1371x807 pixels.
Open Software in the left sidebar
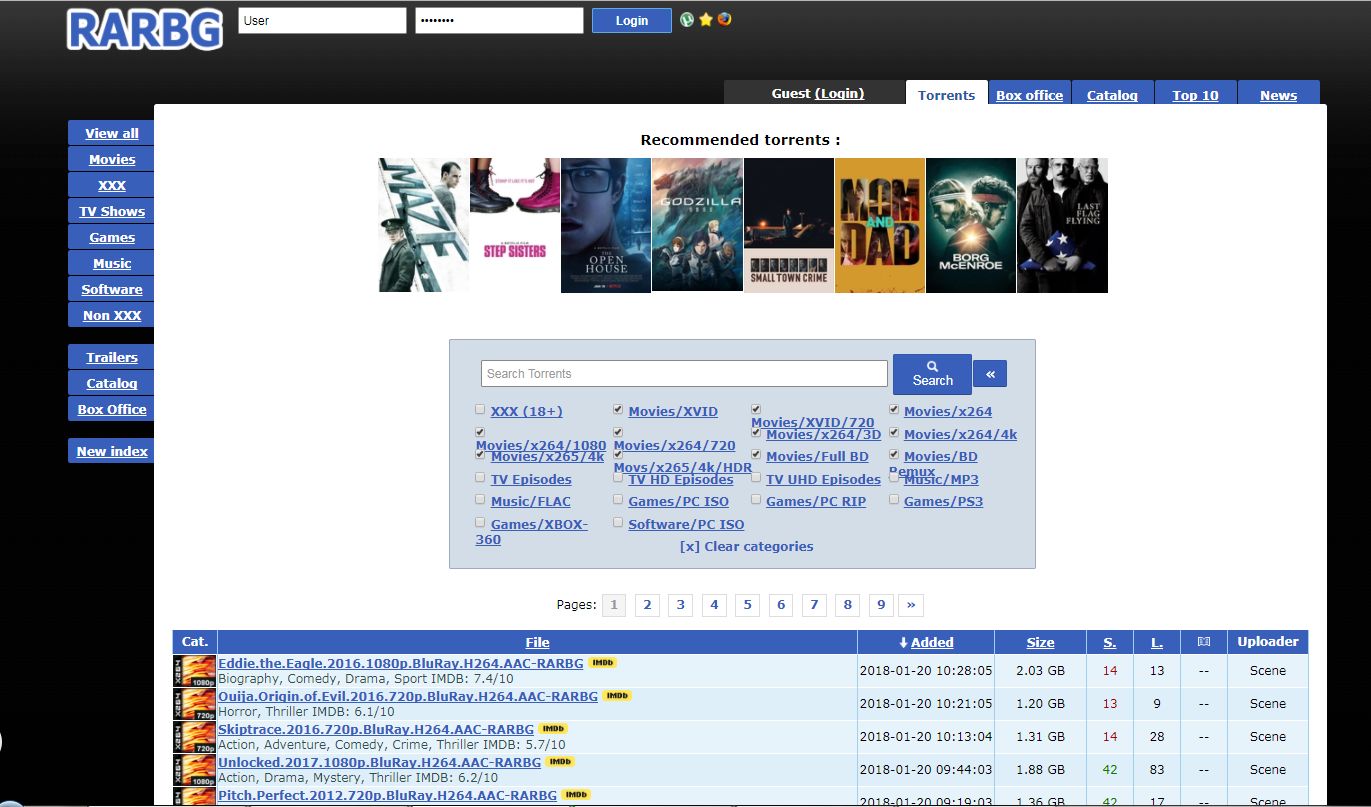click(x=111, y=289)
